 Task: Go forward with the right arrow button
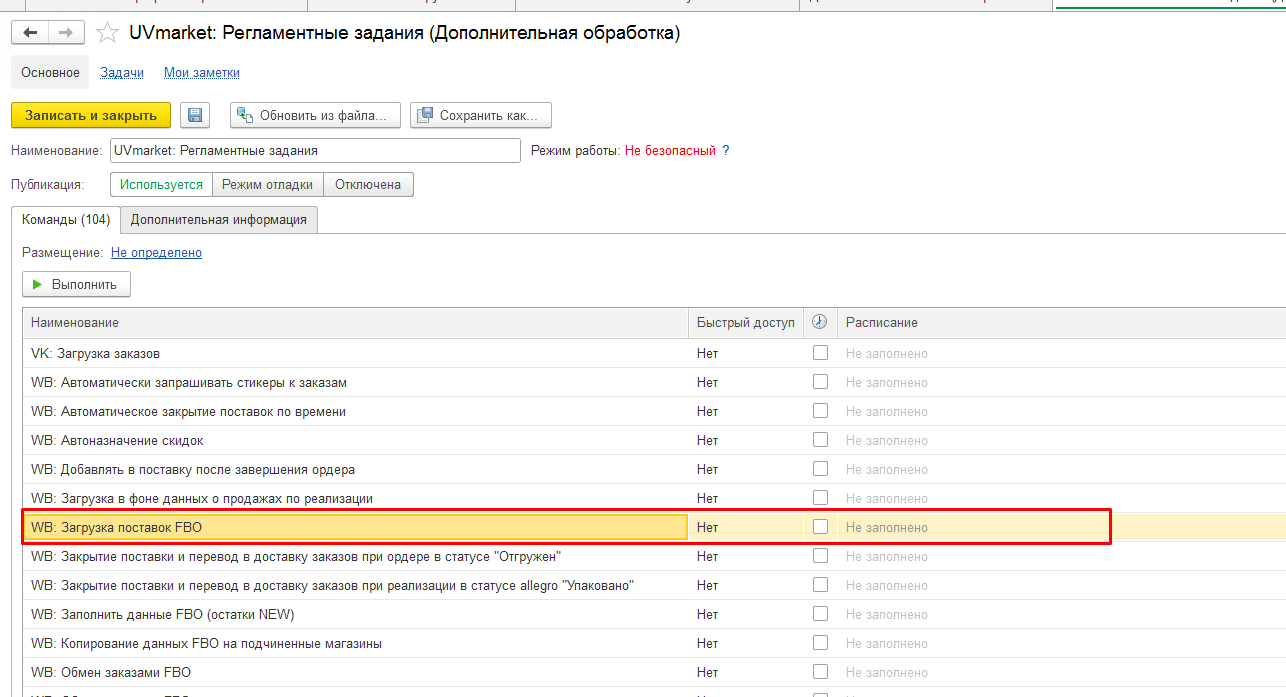(65, 33)
